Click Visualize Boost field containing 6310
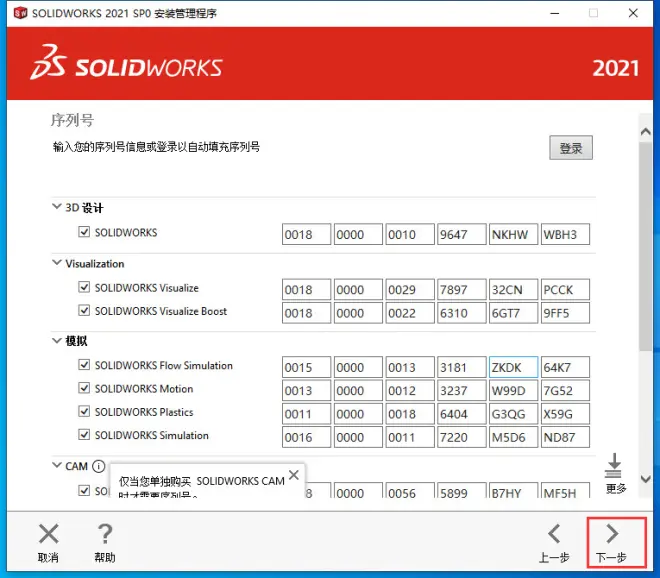The width and height of the screenshot is (660, 578). [x=462, y=313]
